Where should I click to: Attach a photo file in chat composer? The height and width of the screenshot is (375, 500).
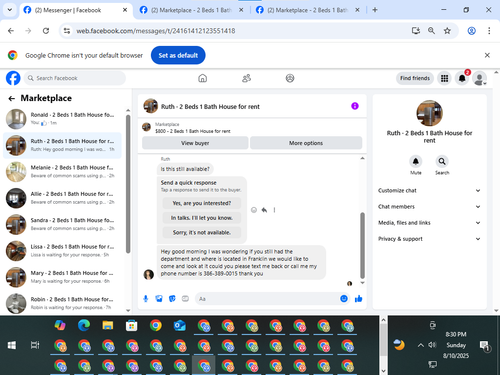pyautogui.click(x=159, y=299)
